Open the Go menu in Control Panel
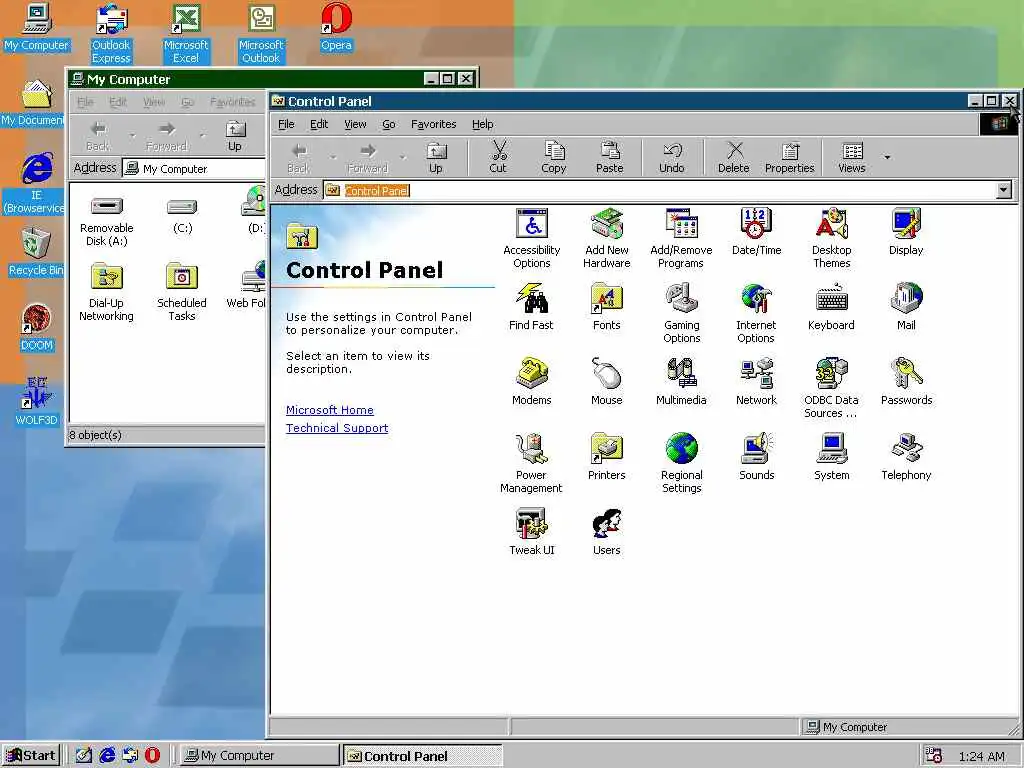Screen dimensions: 1024x768 (x=389, y=124)
